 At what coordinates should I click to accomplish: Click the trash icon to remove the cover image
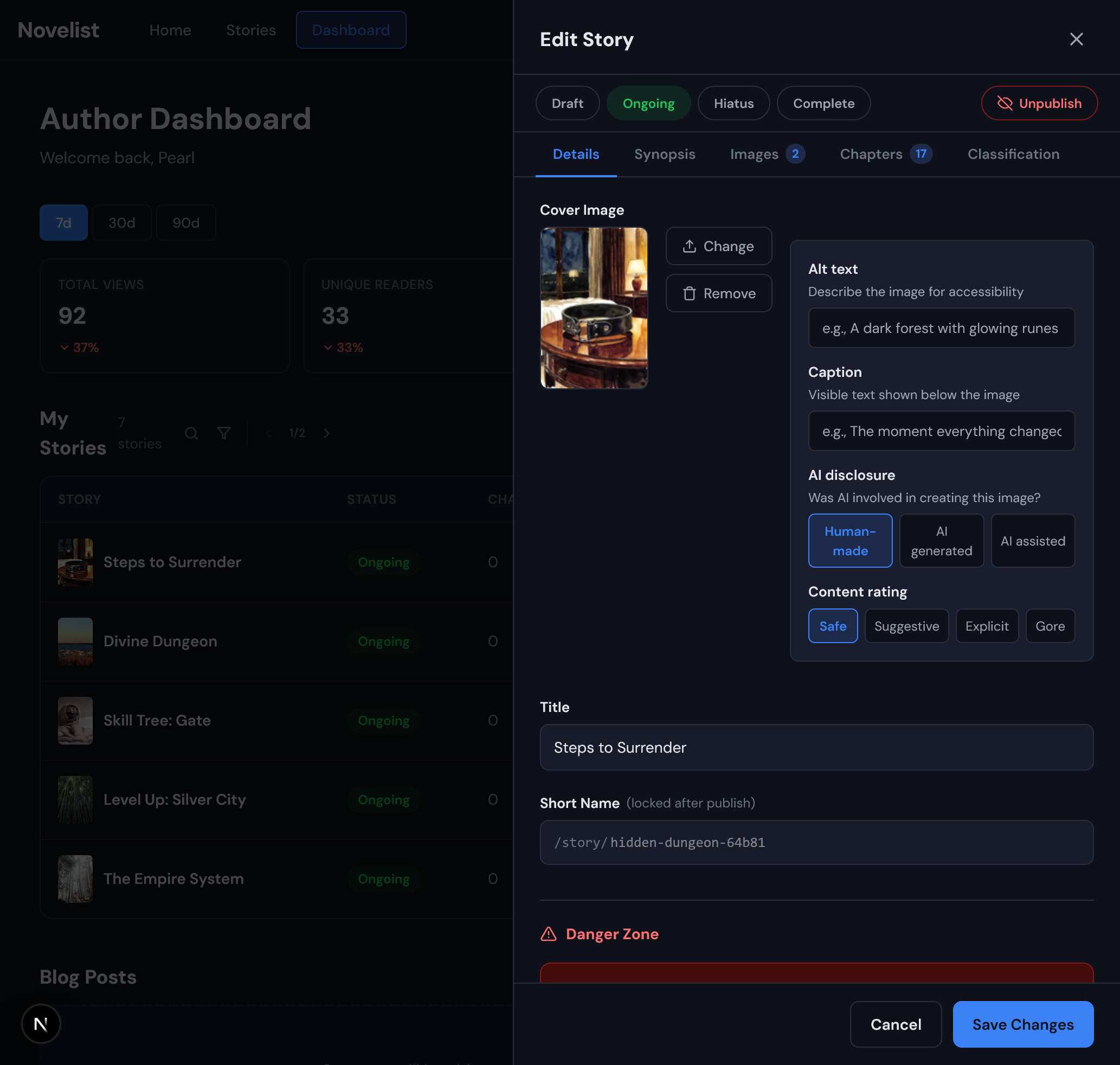(x=689, y=293)
